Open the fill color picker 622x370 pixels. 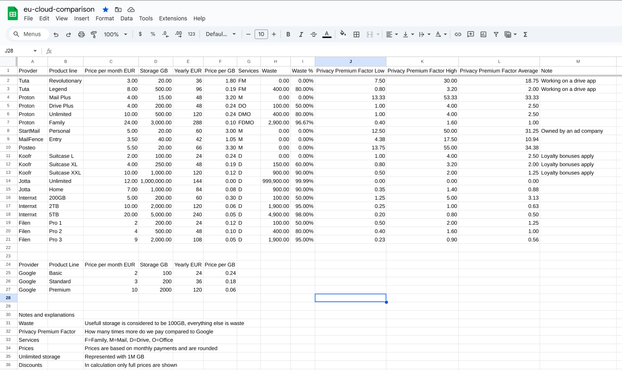(343, 34)
